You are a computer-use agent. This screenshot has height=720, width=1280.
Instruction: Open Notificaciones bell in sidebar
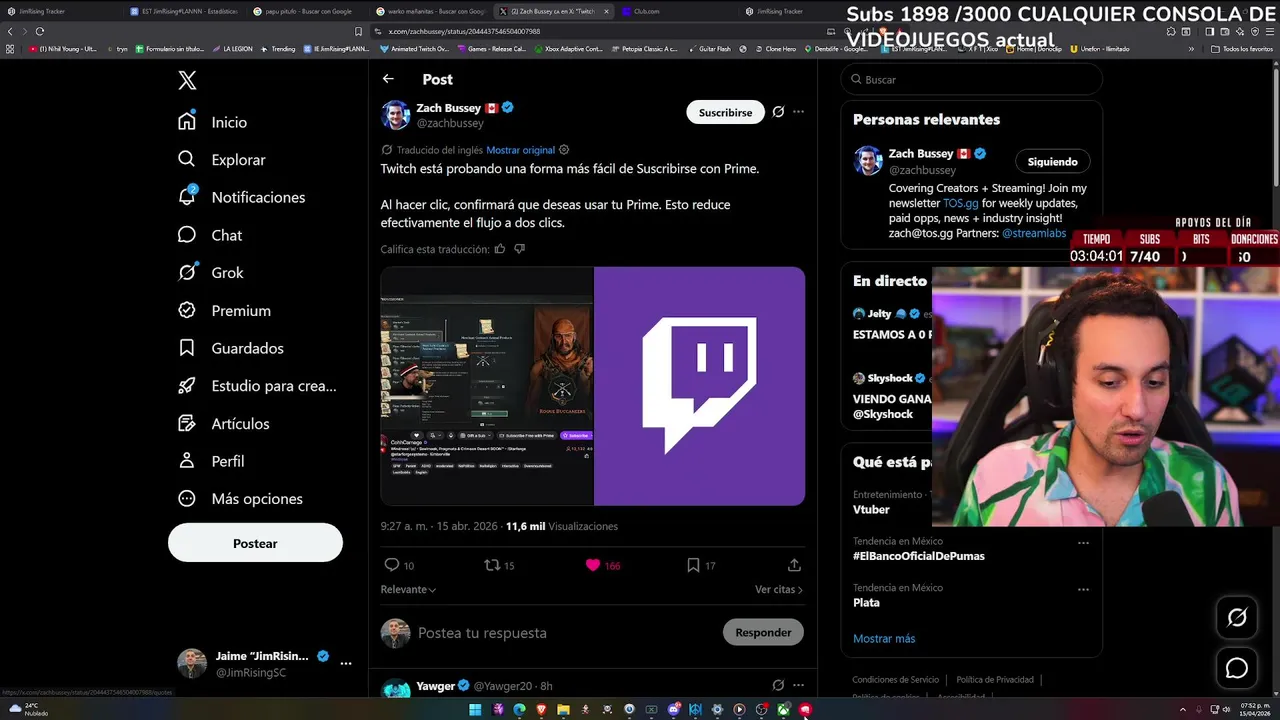(x=241, y=197)
